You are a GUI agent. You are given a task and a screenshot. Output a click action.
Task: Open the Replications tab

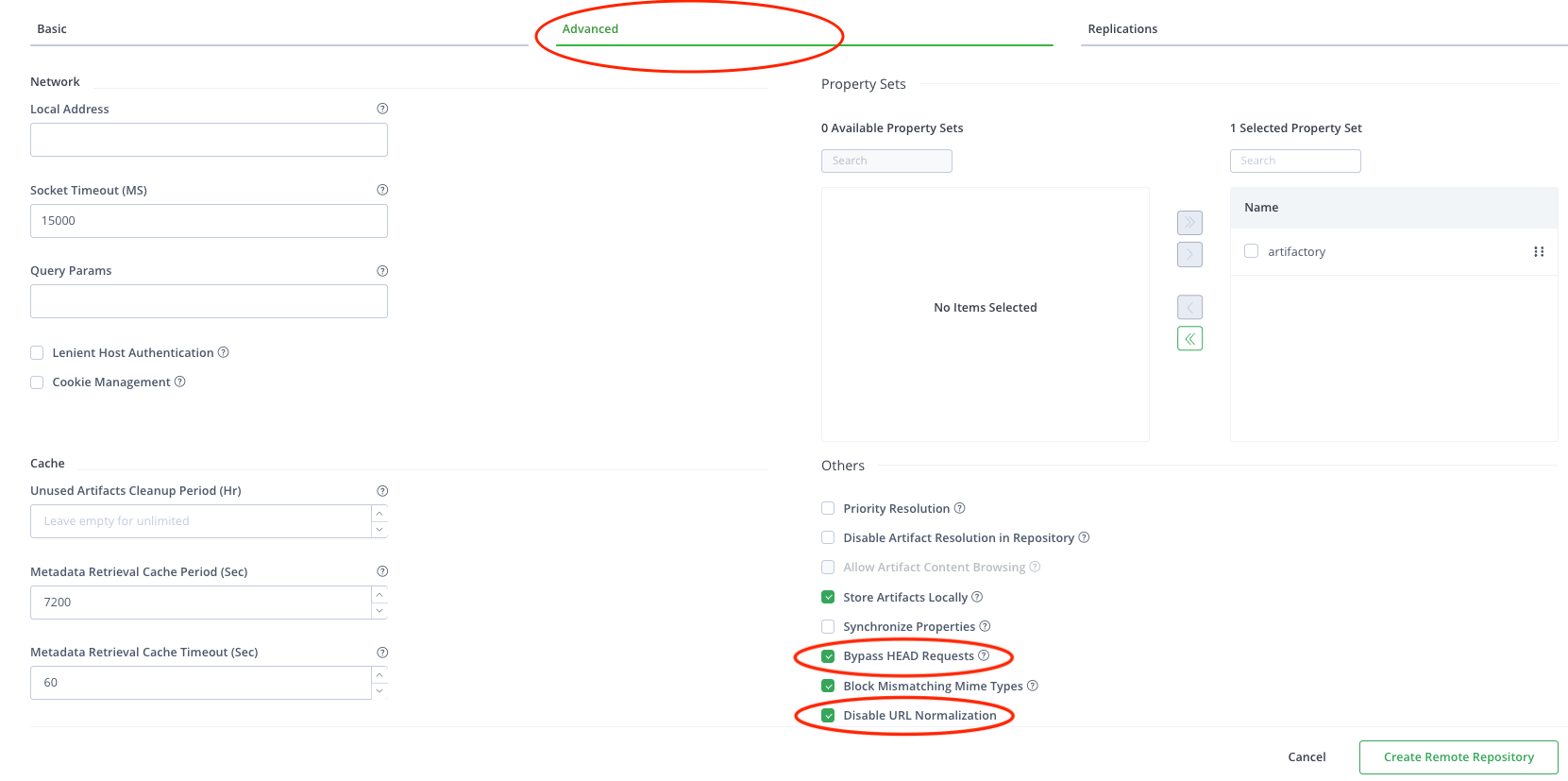(x=1122, y=29)
